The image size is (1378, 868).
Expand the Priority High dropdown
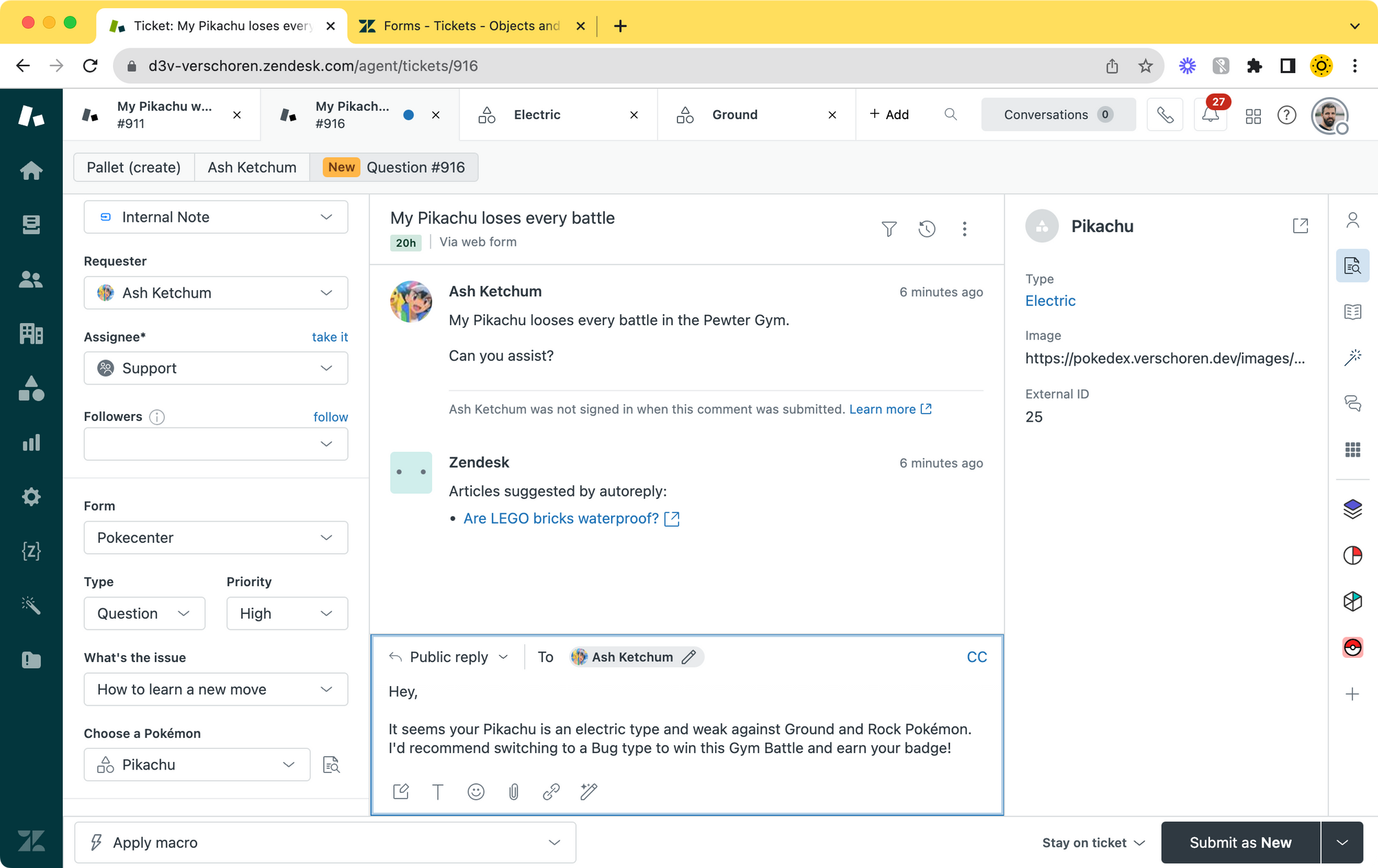click(287, 613)
